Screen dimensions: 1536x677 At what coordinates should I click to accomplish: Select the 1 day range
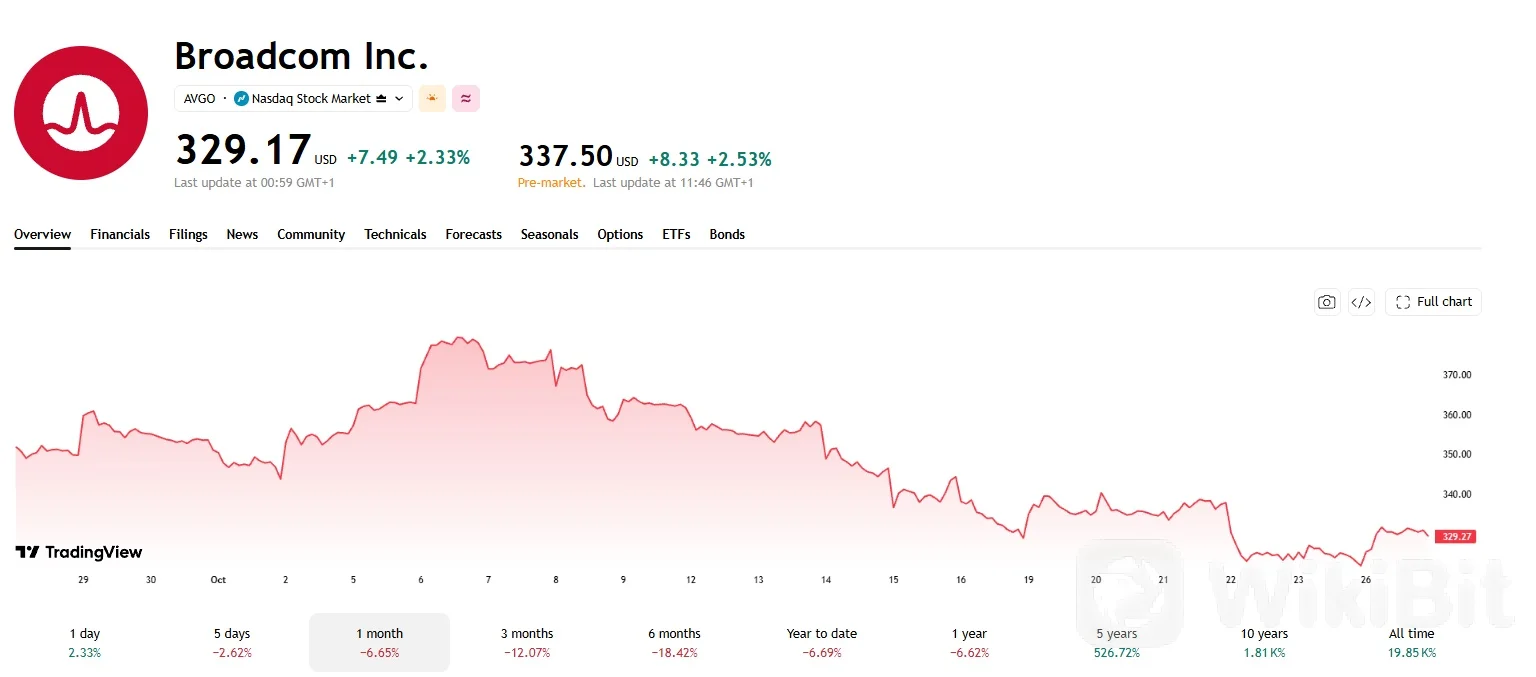[85, 642]
